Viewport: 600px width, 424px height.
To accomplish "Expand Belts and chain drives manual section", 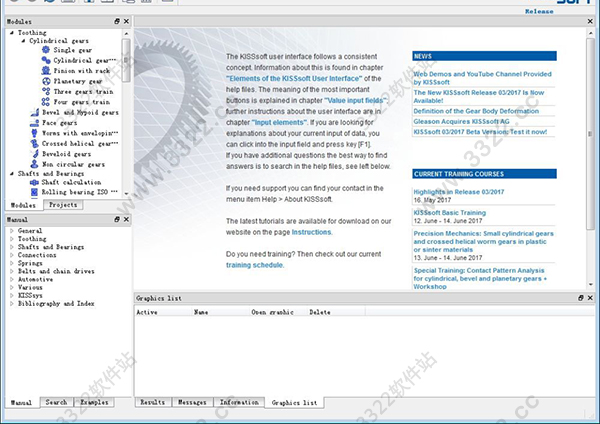I will point(11,271).
